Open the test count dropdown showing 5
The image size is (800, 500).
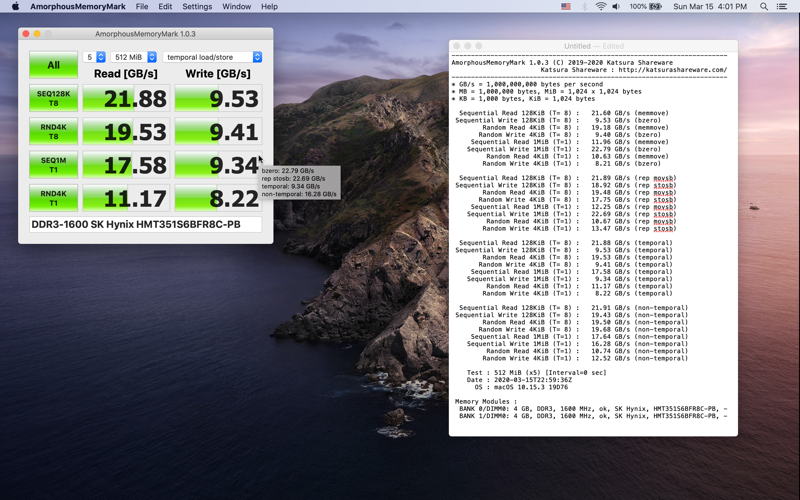click(x=95, y=57)
